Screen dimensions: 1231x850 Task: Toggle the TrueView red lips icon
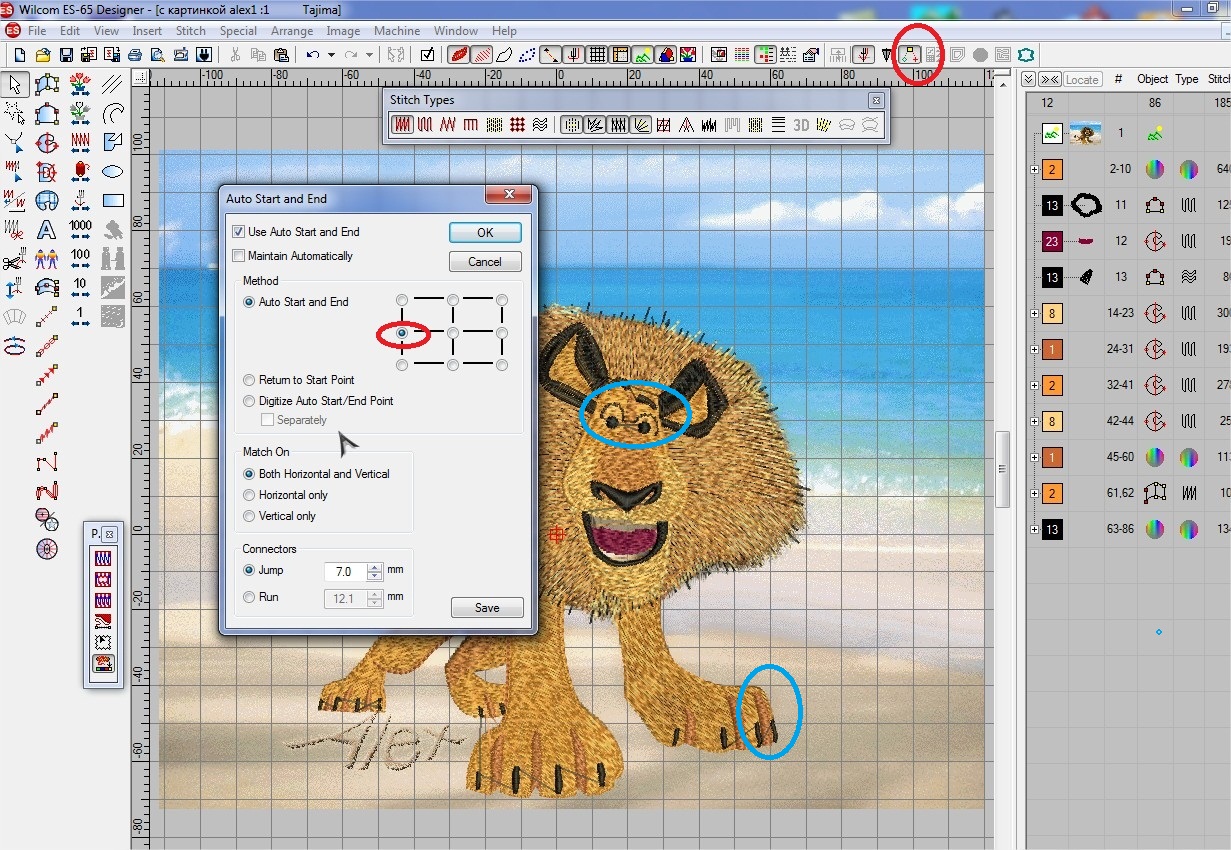(459, 54)
